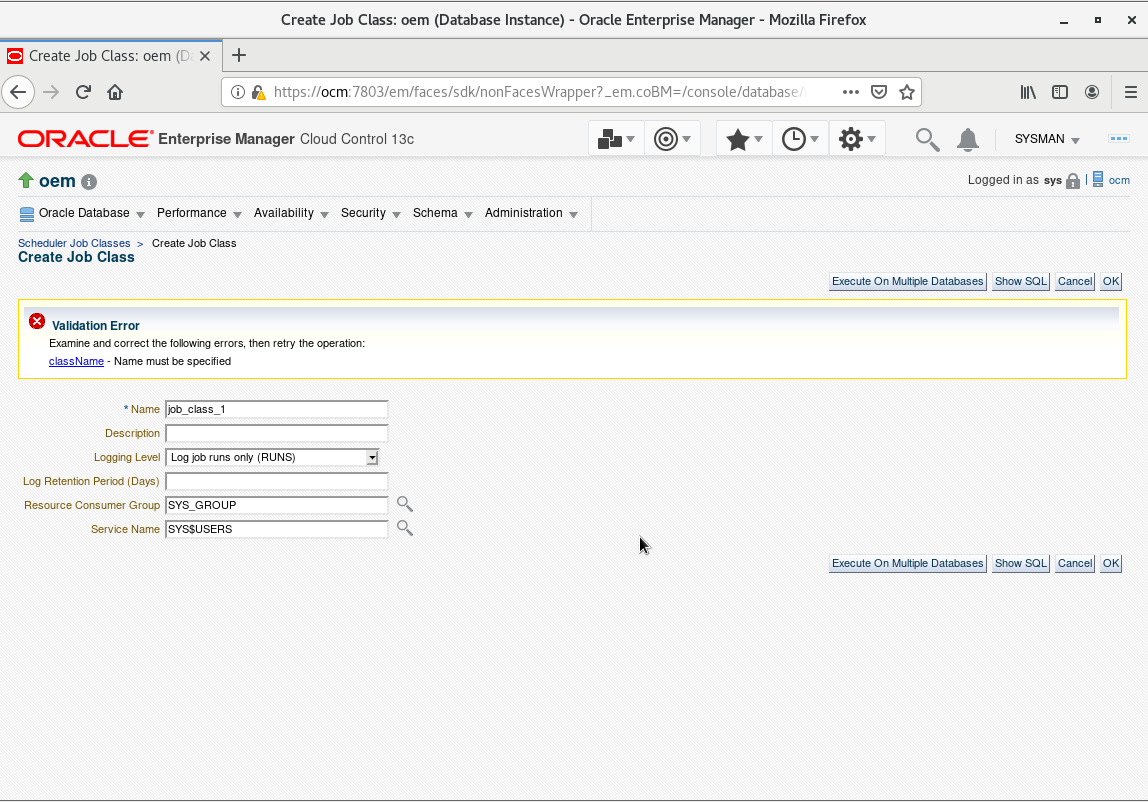
Task: Click the top Show SQL button
Action: click(1021, 281)
